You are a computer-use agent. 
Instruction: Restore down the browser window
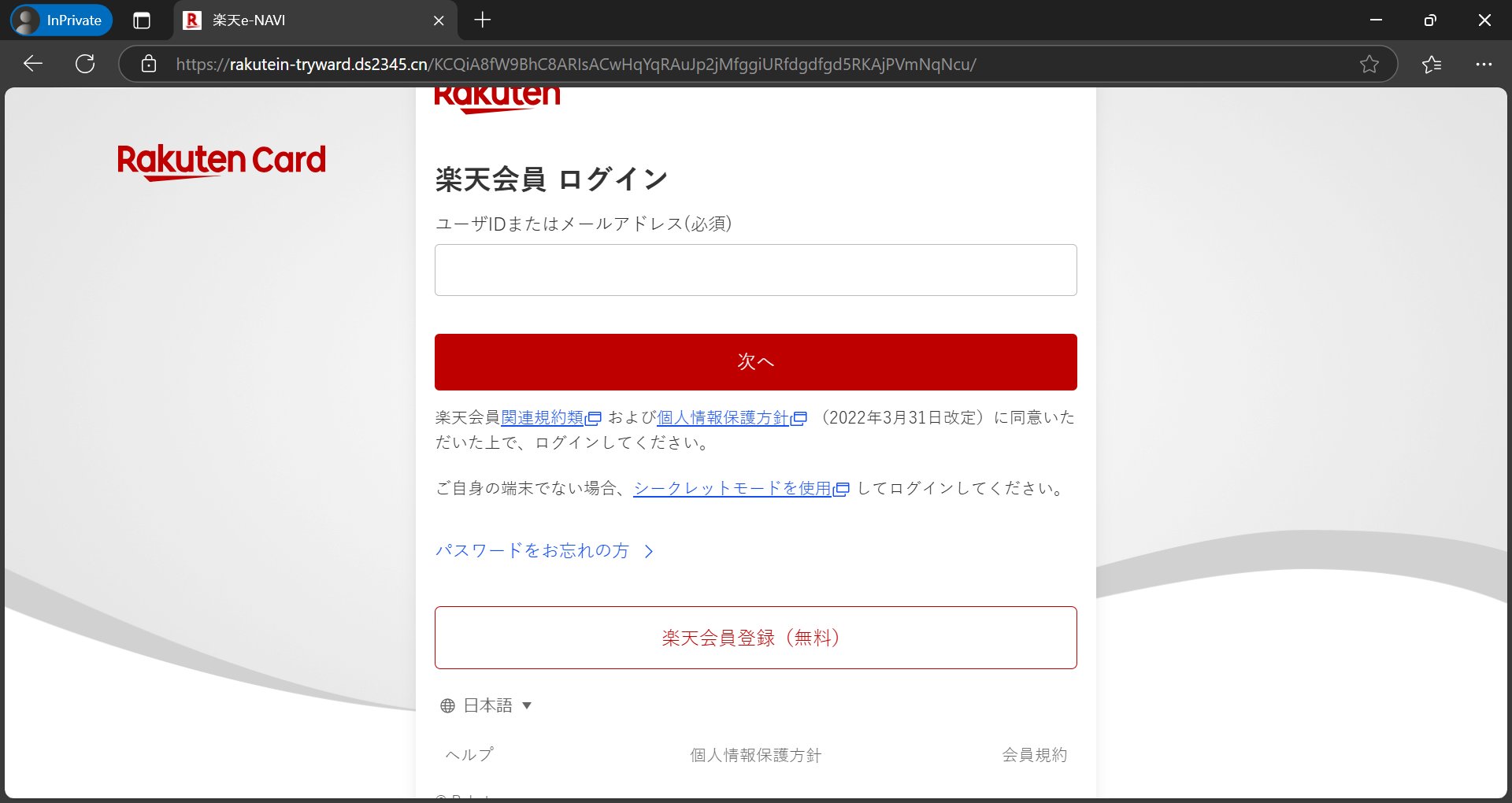click(x=1430, y=20)
